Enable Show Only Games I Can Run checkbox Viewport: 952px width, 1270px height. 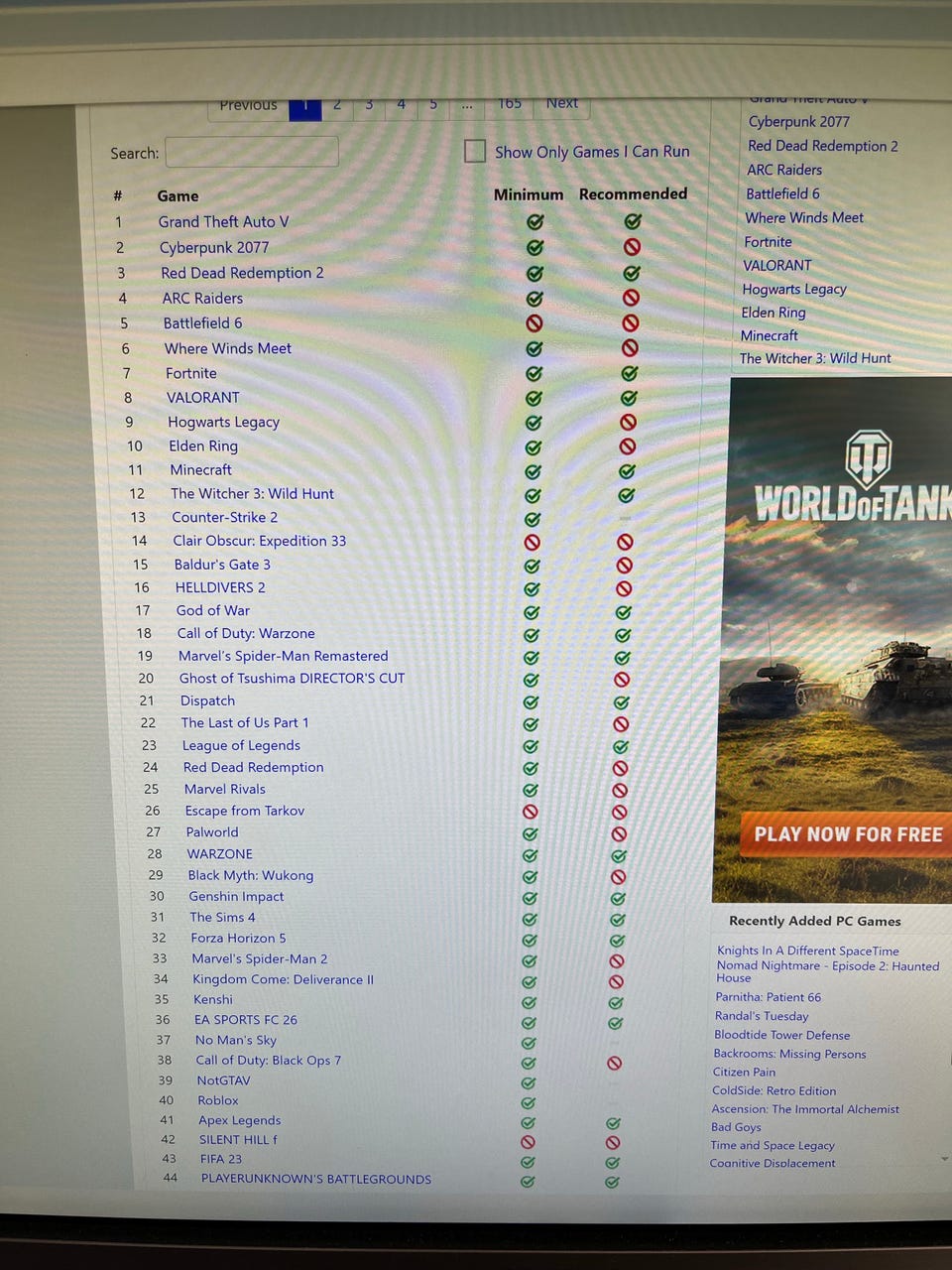point(475,151)
